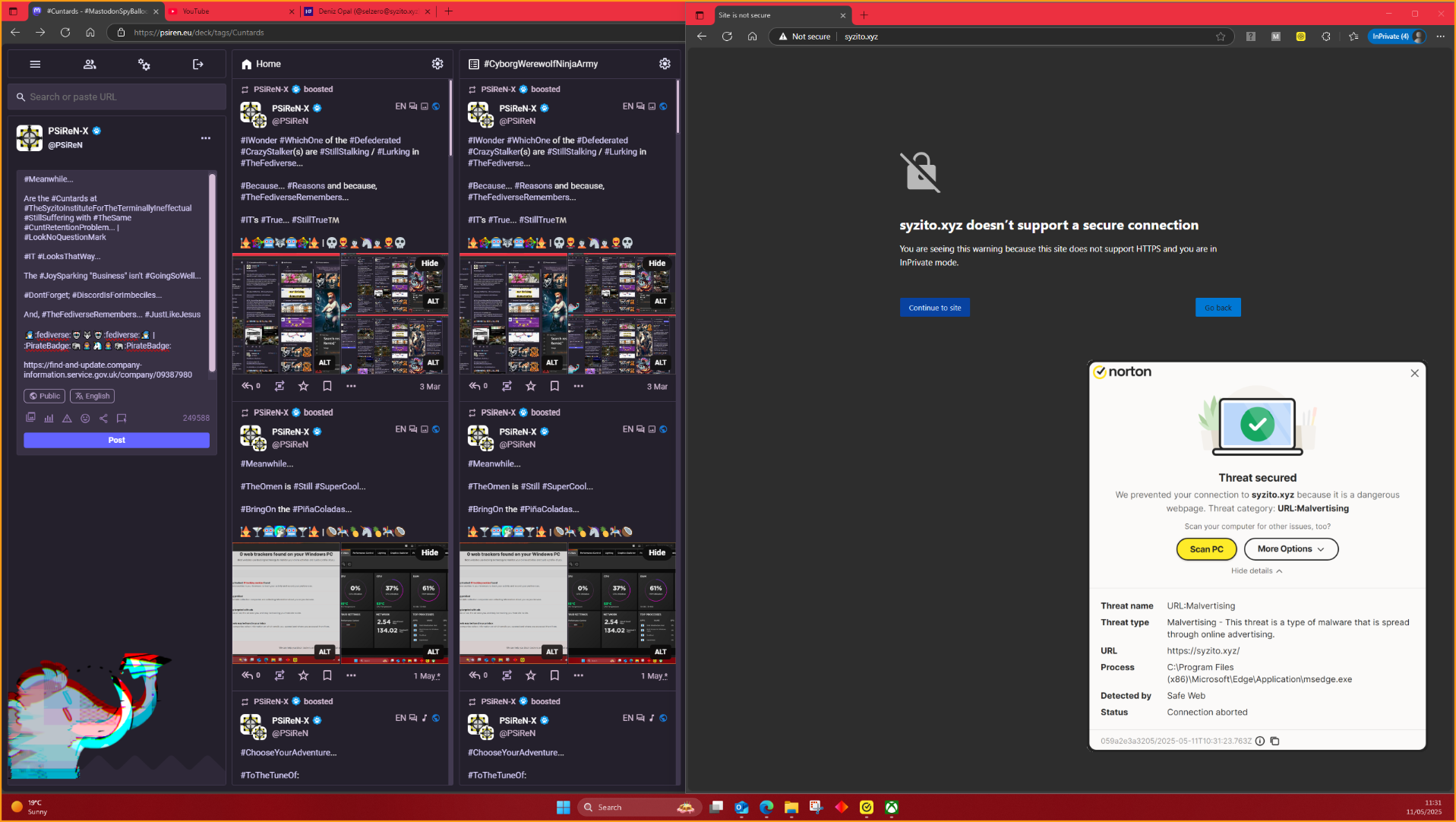1456x822 pixels.
Task: Click Norton Scan PC button
Action: [x=1206, y=549]
